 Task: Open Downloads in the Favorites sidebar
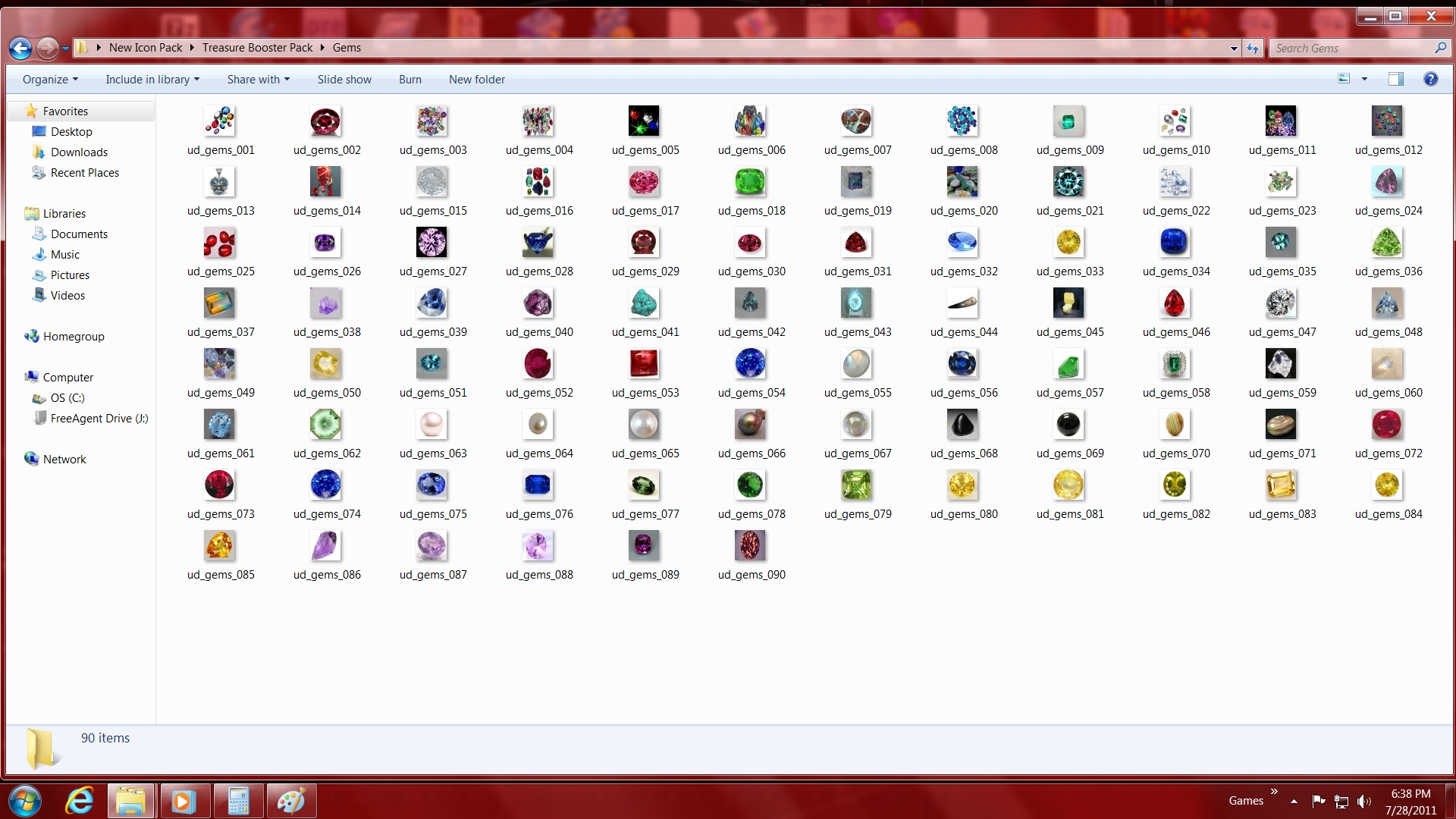(79, 152)
